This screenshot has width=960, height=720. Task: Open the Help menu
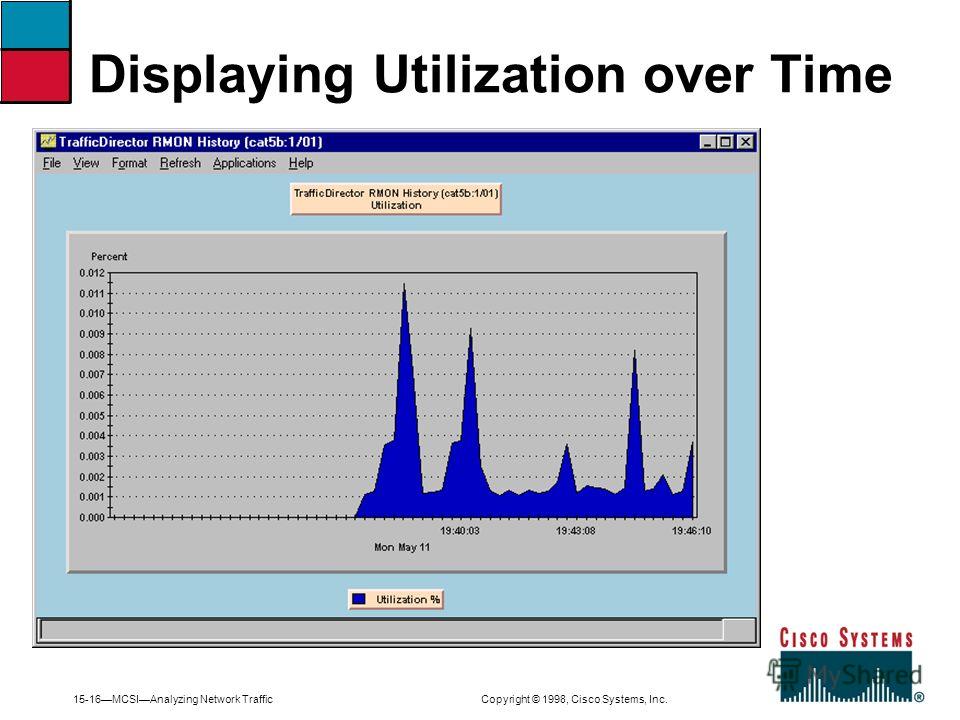(x=301, y=163)
